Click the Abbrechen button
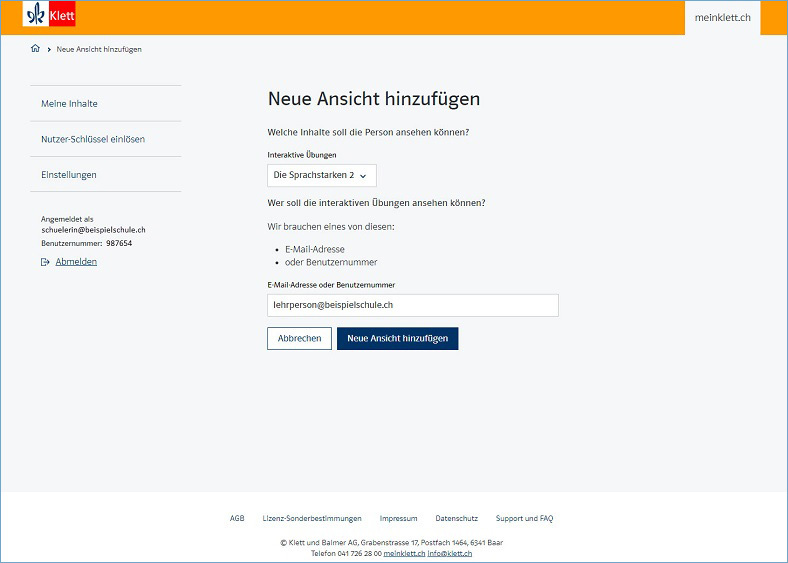Viewport: 788px width, 563px height. click(x=299, y=339)
